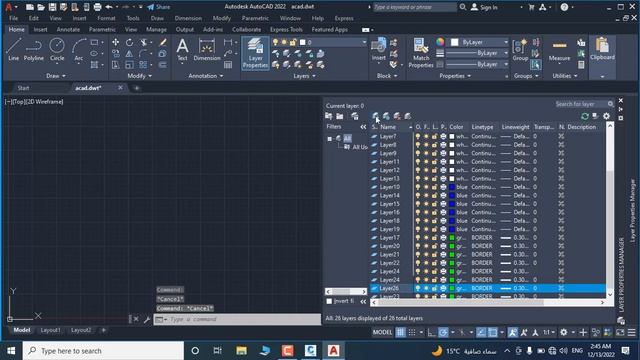Select the Polyline tool

(33, 49)
